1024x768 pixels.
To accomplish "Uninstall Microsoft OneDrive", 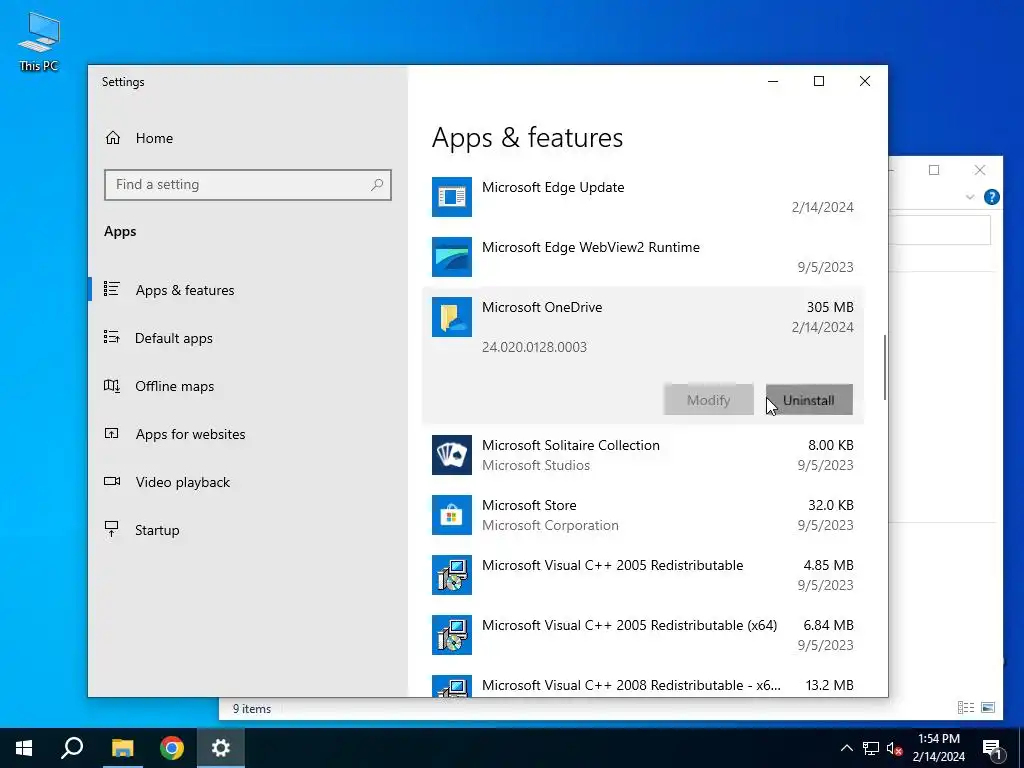I will click(x=809, y=400).
